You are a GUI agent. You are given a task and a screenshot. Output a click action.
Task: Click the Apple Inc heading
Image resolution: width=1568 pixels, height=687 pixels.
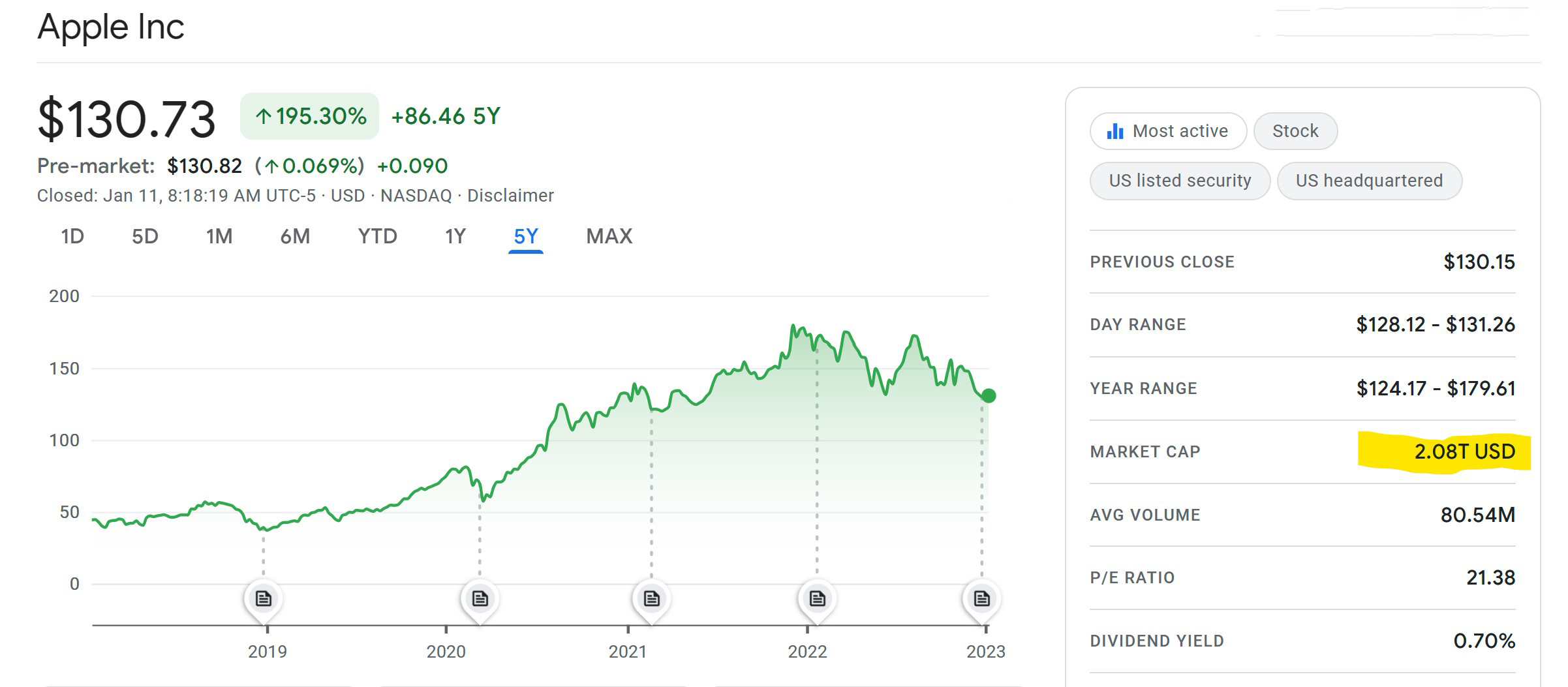coord(111,27)
